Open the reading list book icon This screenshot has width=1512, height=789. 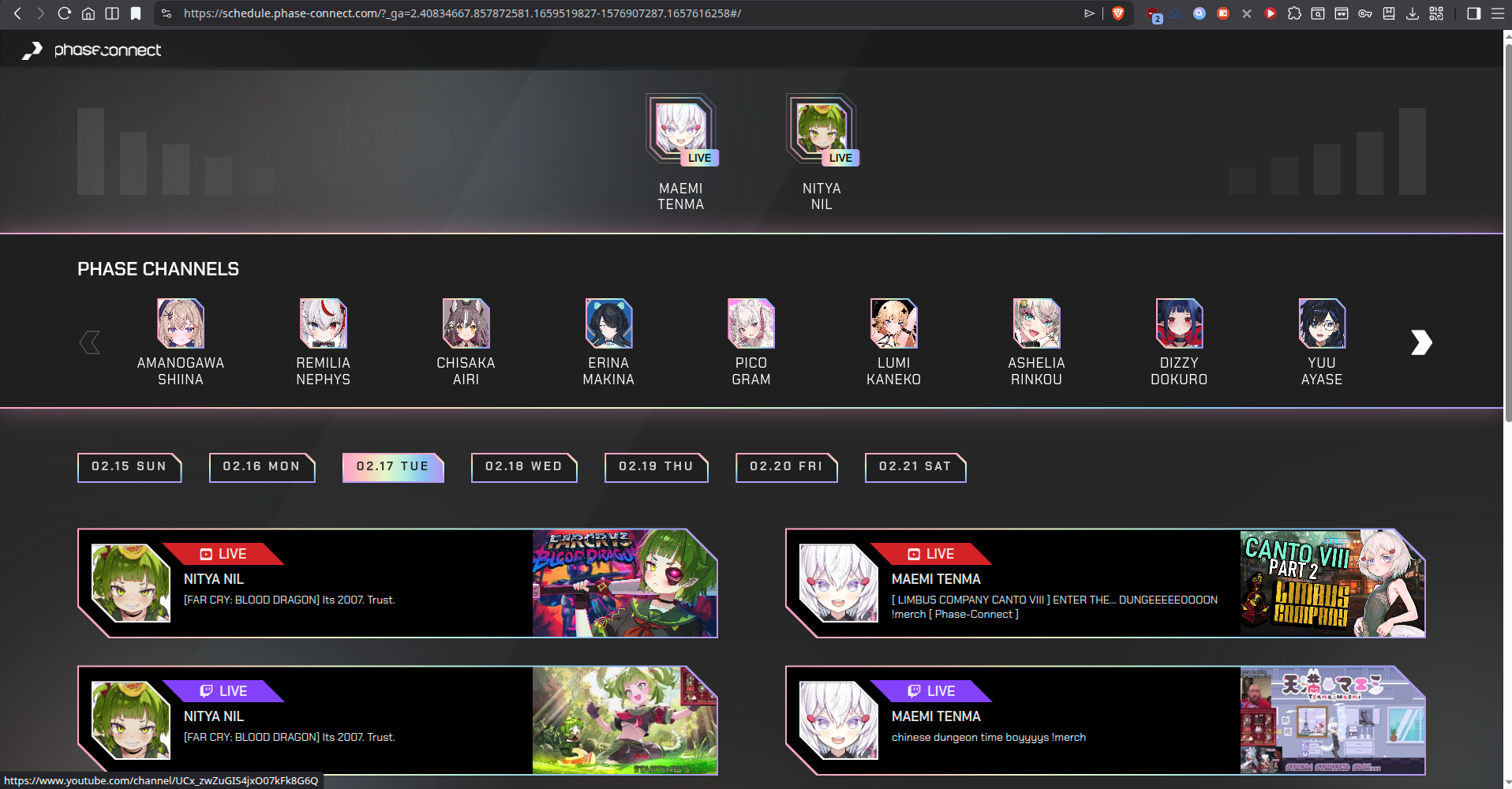tap(1389, 13)
